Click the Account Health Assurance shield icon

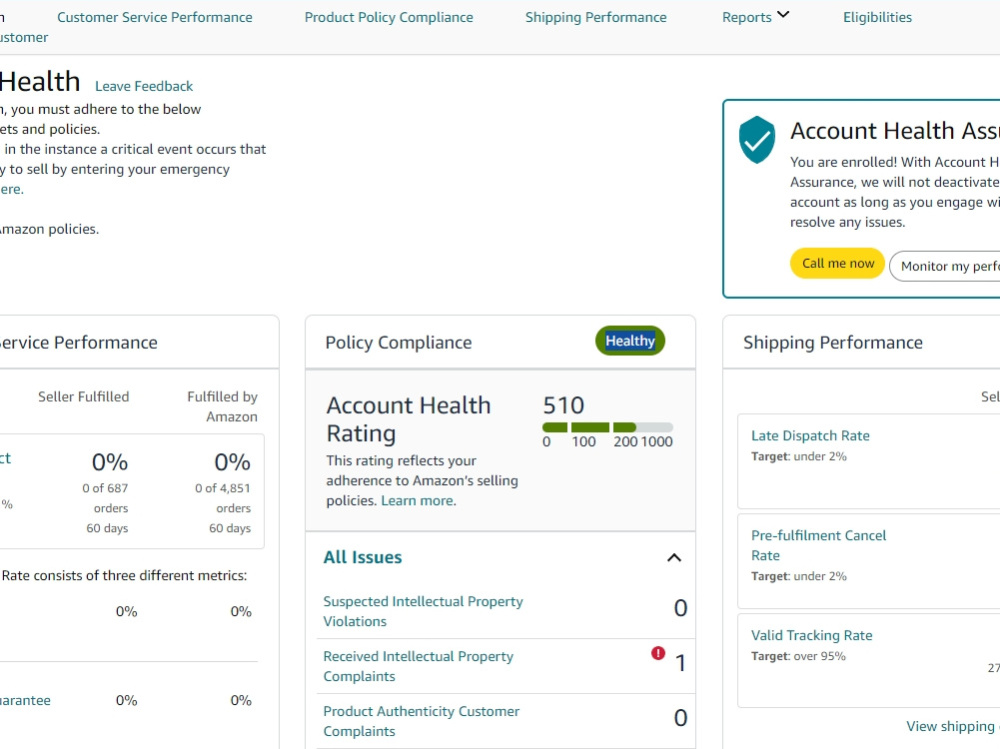pos(756,140)
